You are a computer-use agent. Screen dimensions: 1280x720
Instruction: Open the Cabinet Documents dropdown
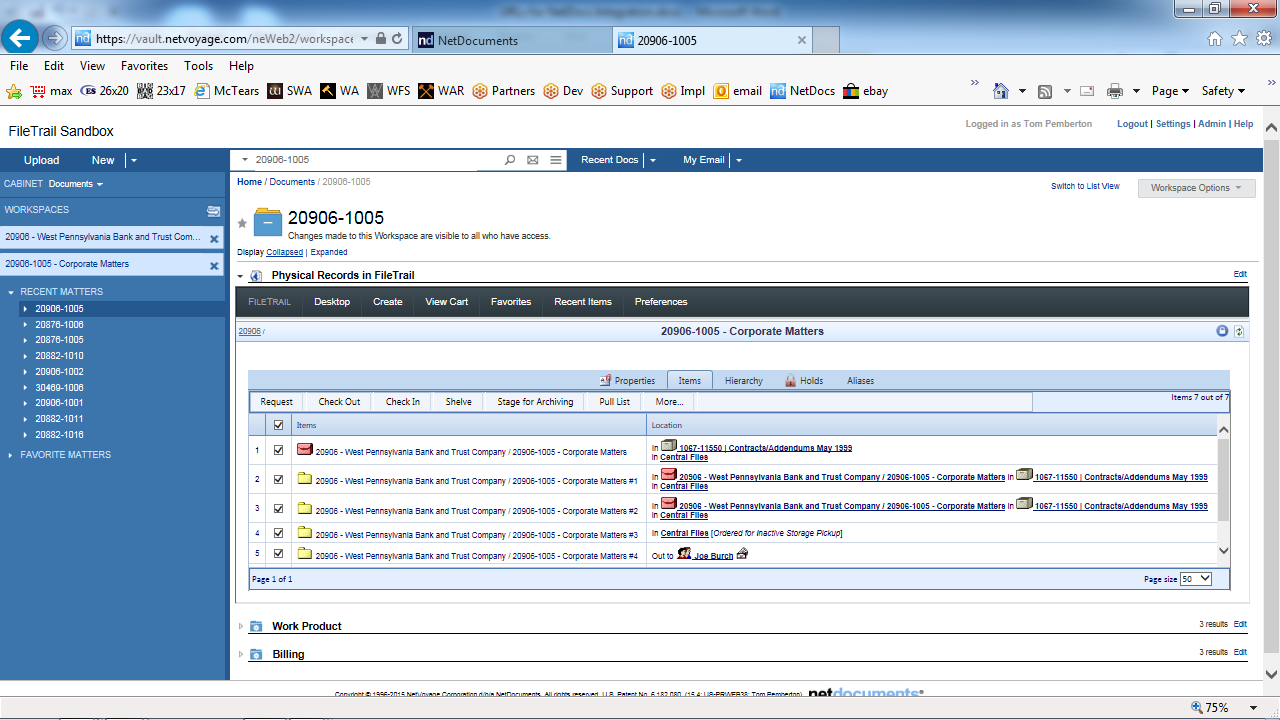[x=76, y=184]
